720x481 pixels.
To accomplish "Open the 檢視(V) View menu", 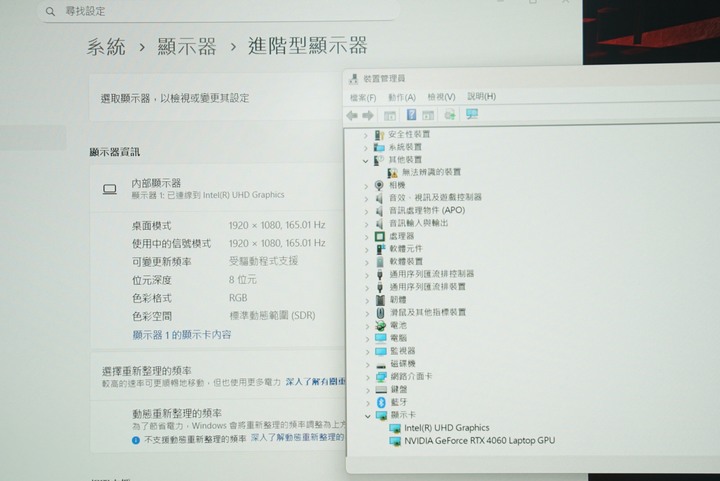I will (x=441, y=97).
